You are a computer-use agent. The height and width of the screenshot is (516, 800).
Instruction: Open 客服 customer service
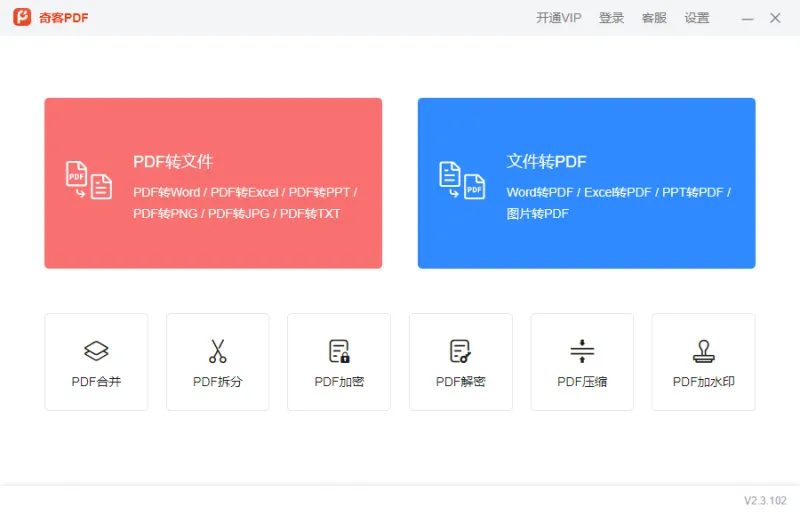point(654,18)
